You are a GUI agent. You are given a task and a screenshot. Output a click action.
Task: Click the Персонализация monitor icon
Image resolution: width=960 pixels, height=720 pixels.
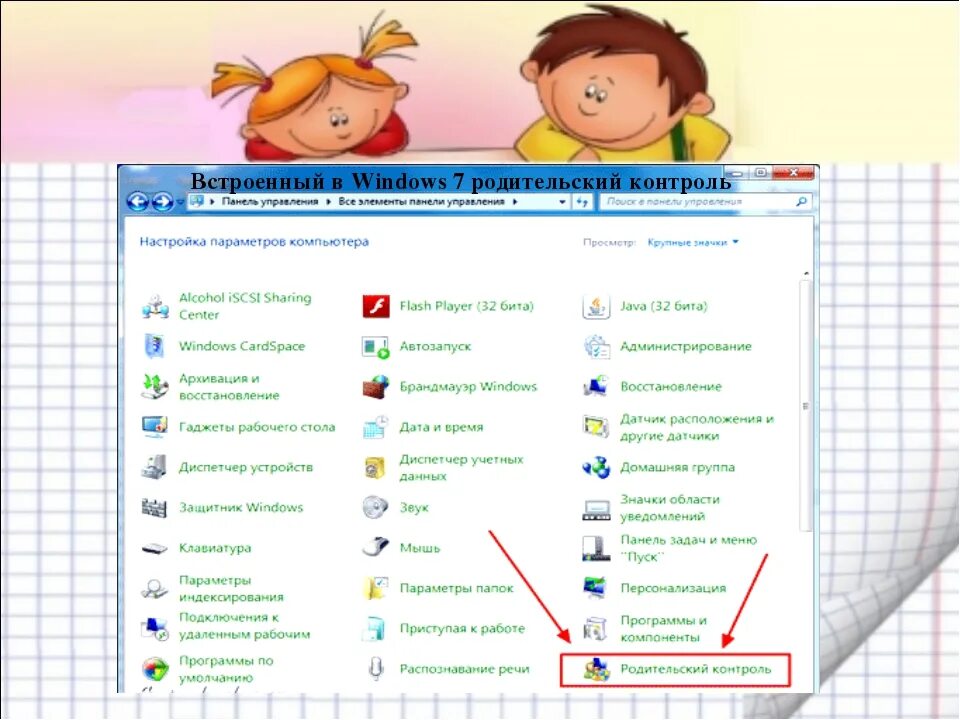click(595, 588)
